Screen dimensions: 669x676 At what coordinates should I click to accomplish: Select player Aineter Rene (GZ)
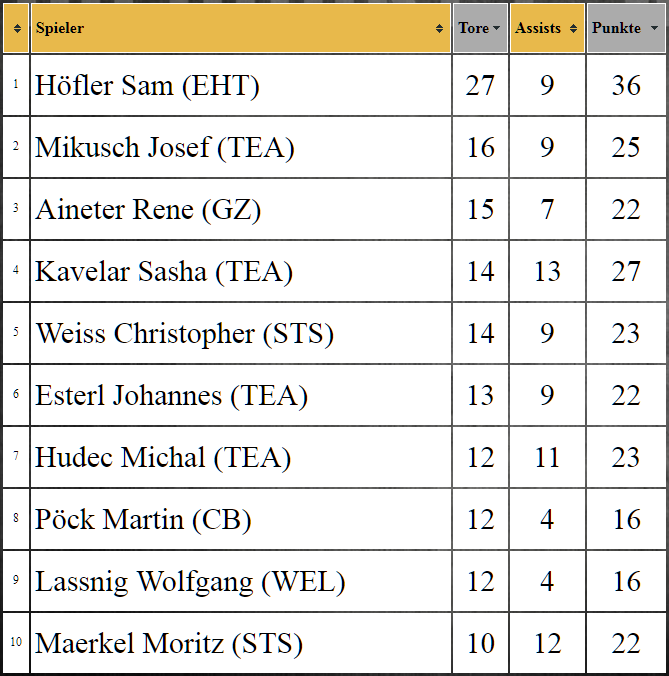[148, 210]
